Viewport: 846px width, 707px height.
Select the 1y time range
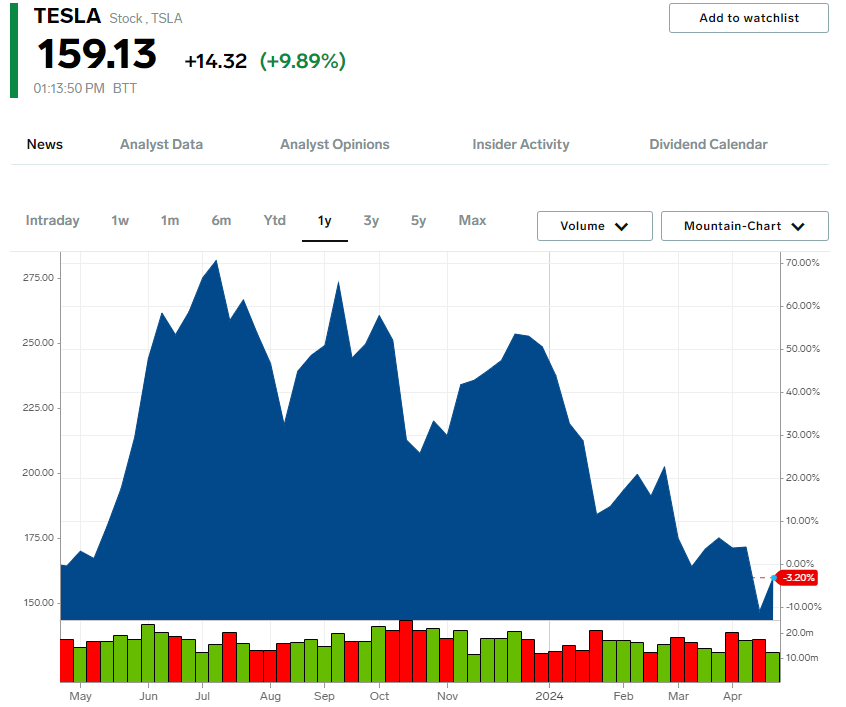pyautogui.click(x=325, y=220)
